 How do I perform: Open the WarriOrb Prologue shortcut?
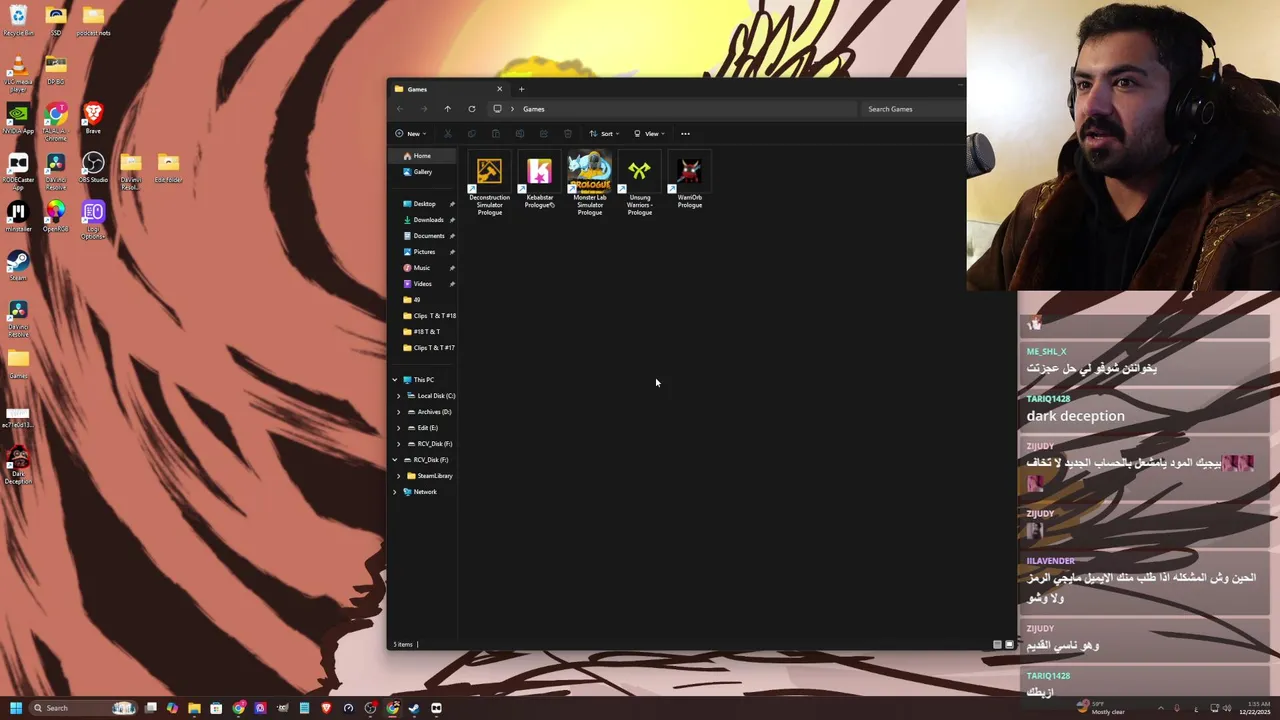click(x=689, y=182)
